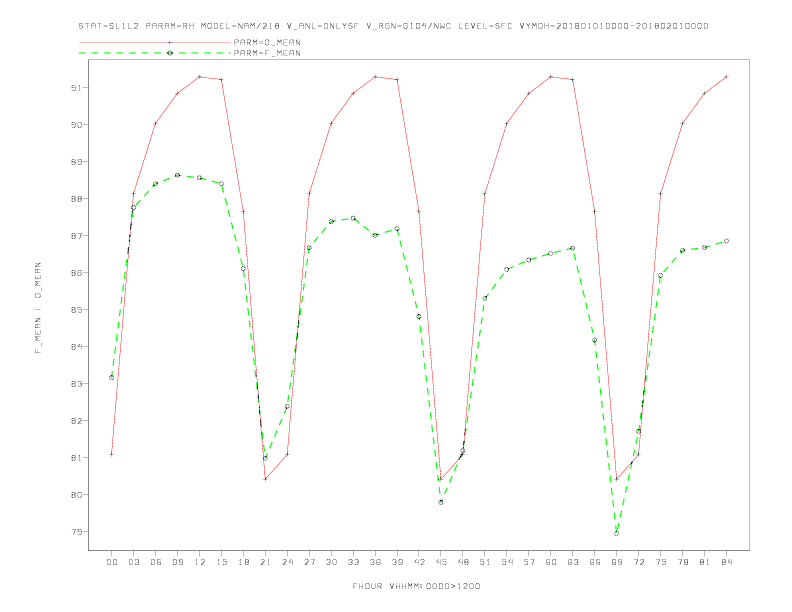Click the green dashed line sample in the legend

(155, 53)
